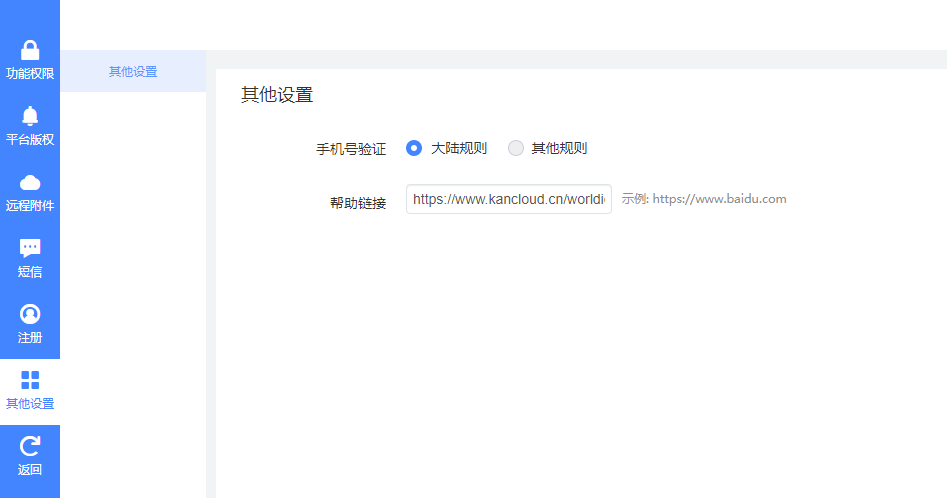Click example text https://www.baidu.com
Screen dimensions: 947x498
(719, 199)
